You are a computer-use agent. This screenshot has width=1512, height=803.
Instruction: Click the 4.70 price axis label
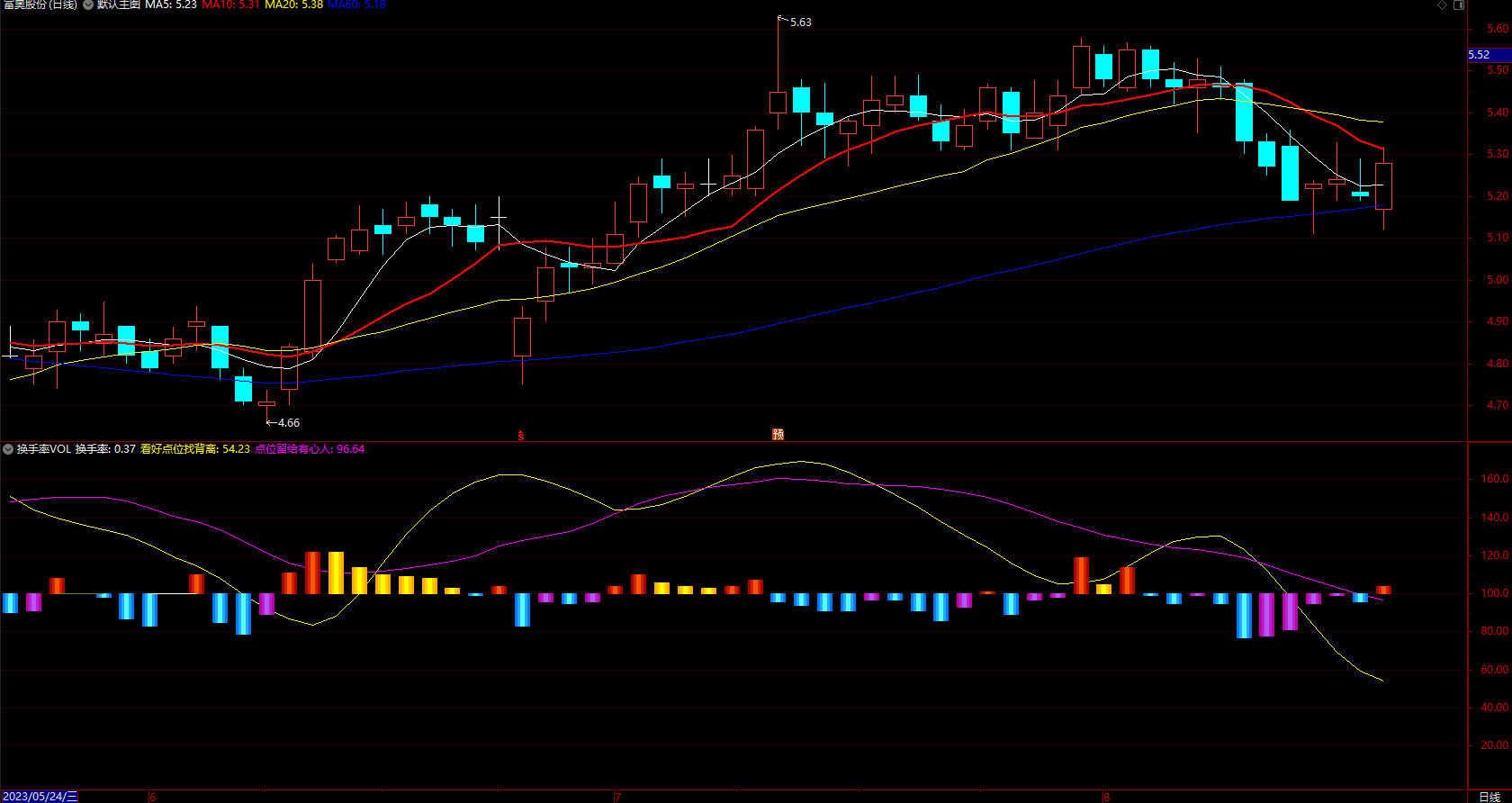pyautogui.click(x=1498, y=406)
